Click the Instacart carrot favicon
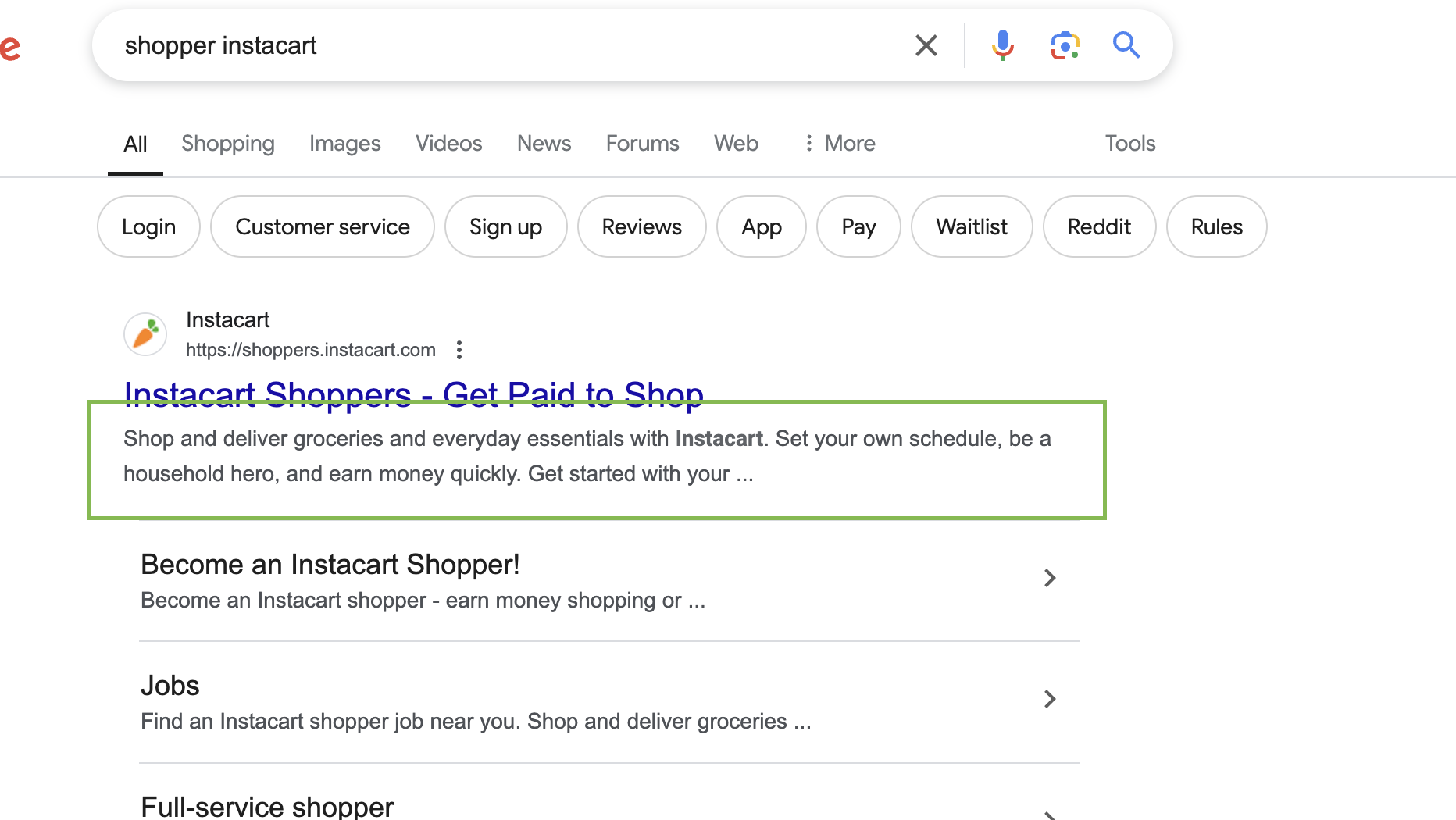 [145, 334]
